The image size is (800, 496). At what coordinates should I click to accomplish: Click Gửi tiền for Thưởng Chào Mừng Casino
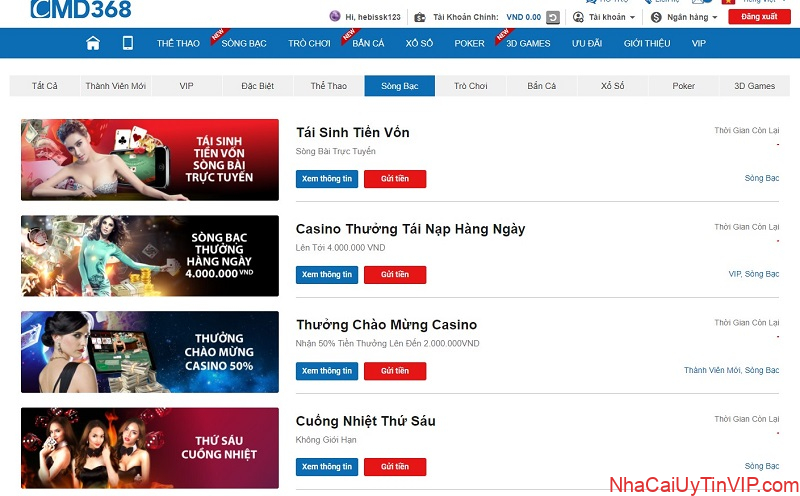click(395, 371)
